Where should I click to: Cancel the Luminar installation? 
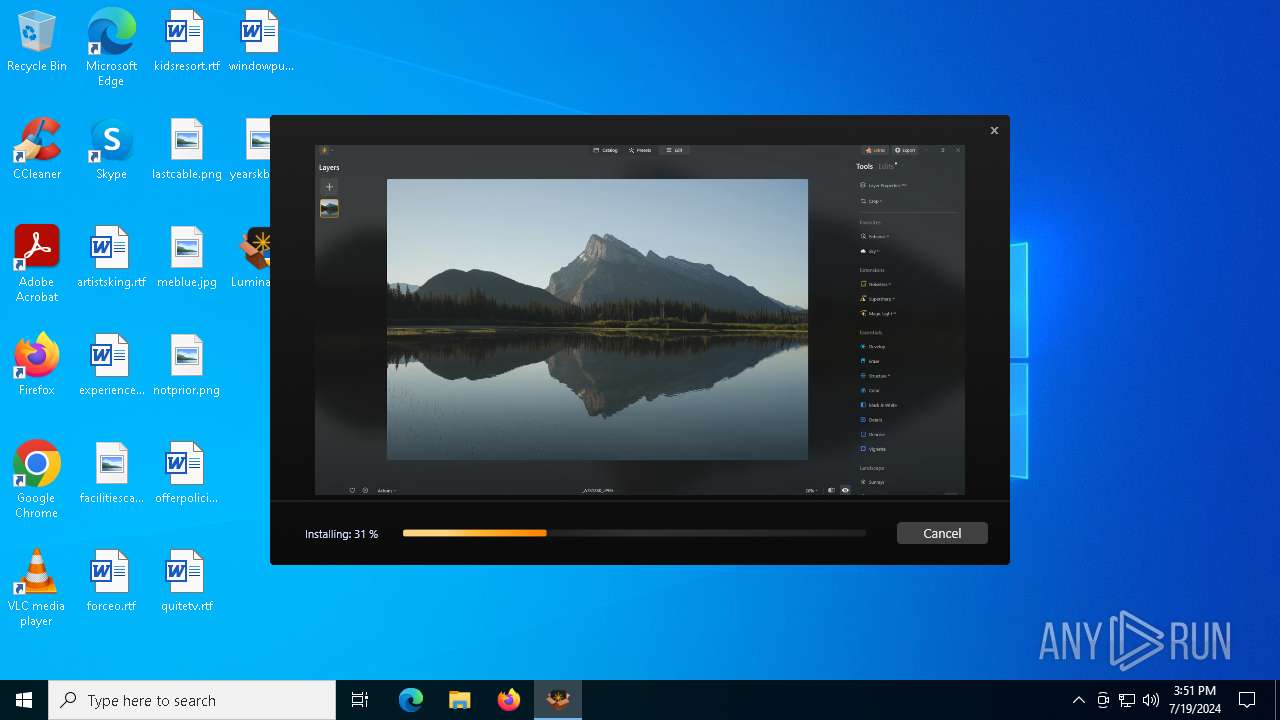(x=942, y=533)
